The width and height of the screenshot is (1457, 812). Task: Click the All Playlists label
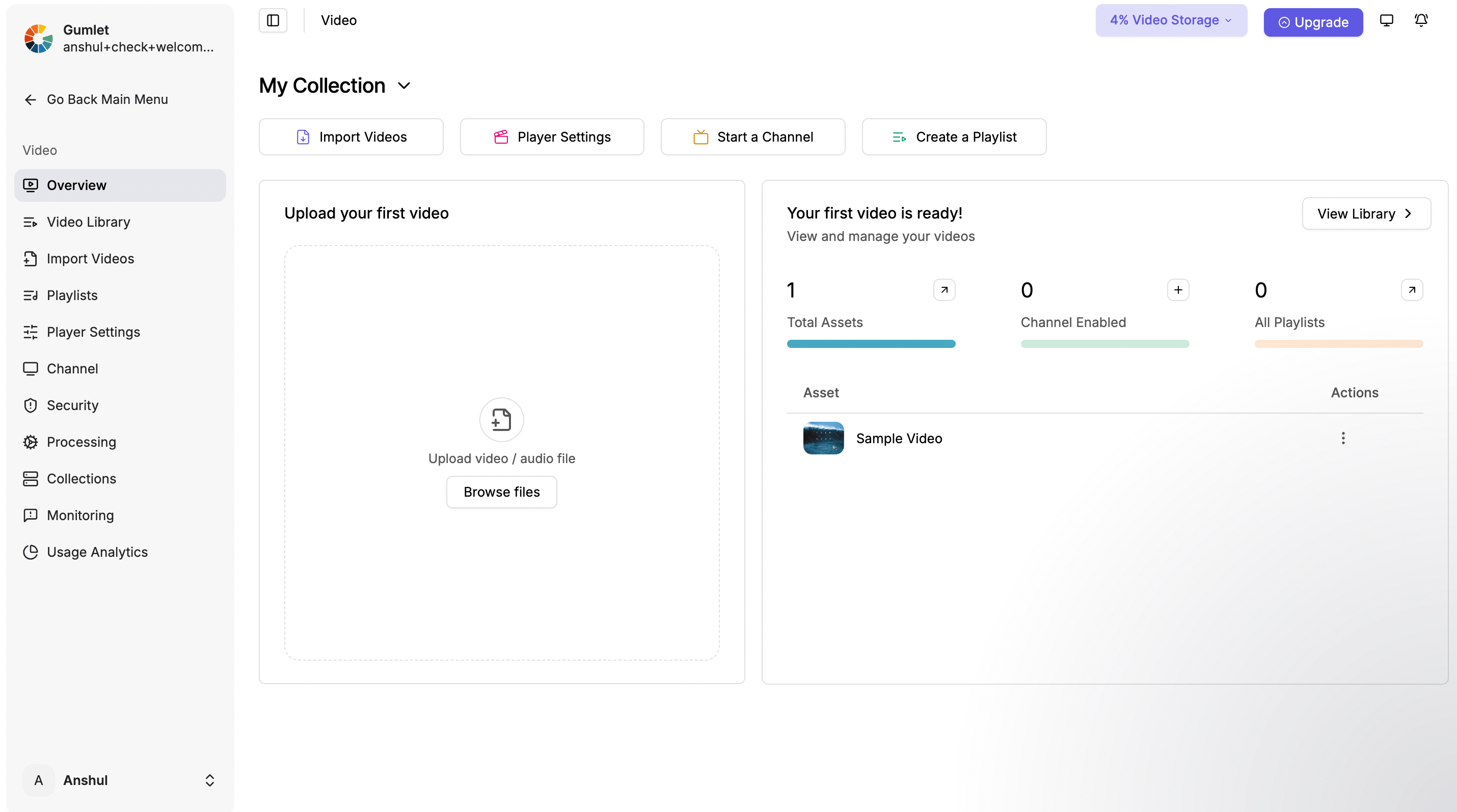(x=1289, y=322)
